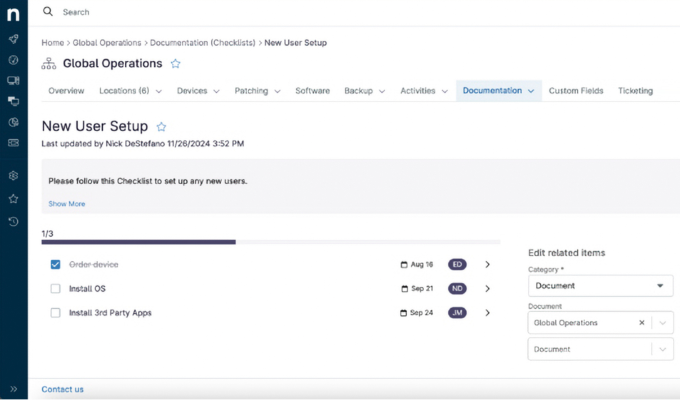The image size is (680, 400).
Task: Open the gear Administration icon in sidebar
Action: pyautogui.click(x=13, y=175)
